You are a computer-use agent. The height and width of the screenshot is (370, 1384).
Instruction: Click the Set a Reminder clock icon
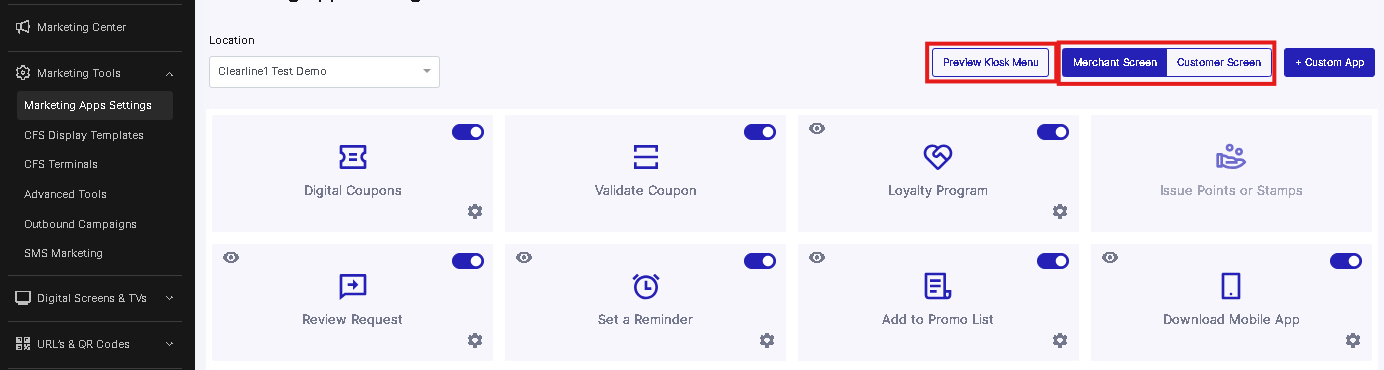[645, 286]
